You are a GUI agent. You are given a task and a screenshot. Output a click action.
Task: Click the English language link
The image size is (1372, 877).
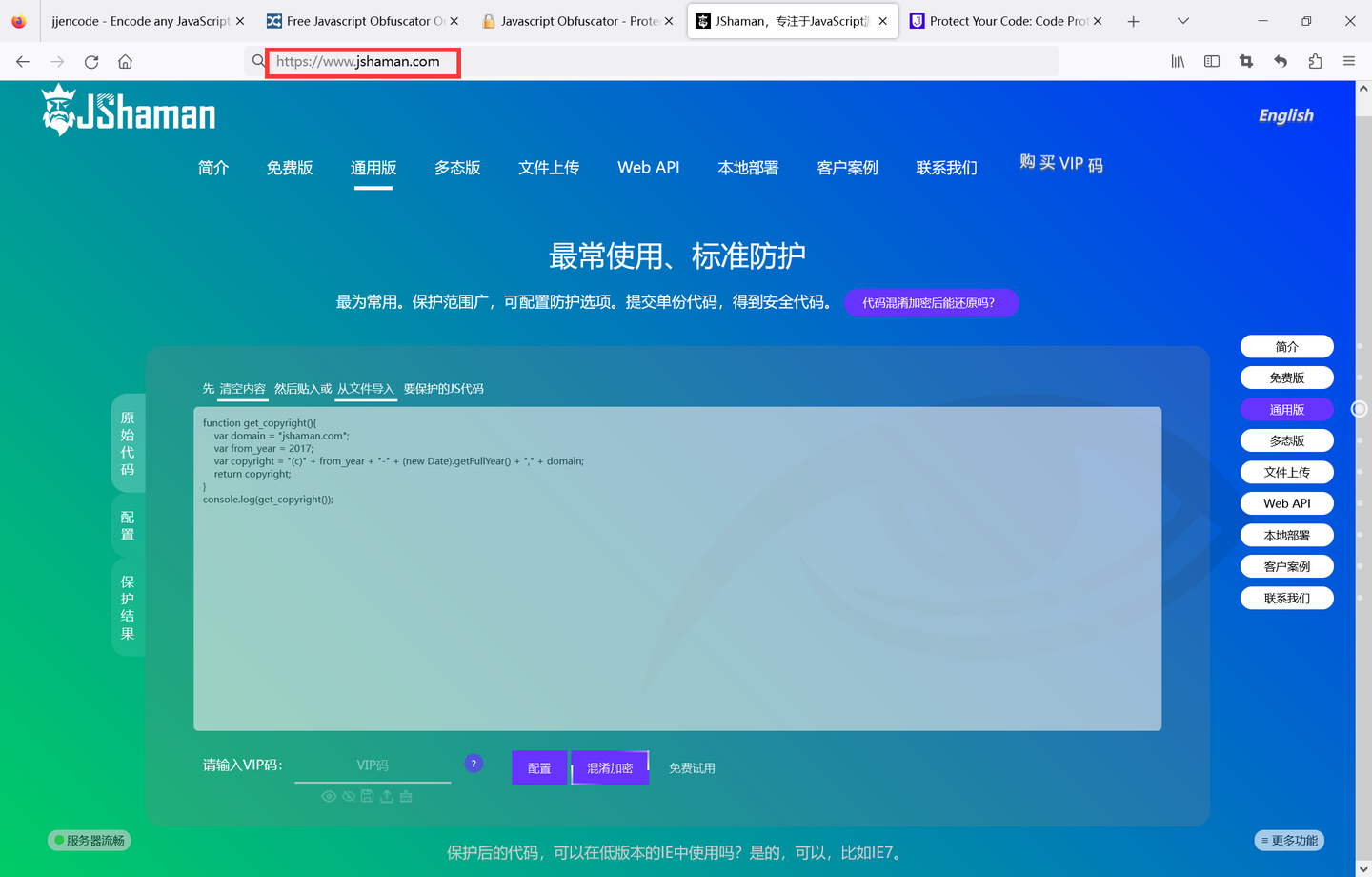coord(1284,115)
